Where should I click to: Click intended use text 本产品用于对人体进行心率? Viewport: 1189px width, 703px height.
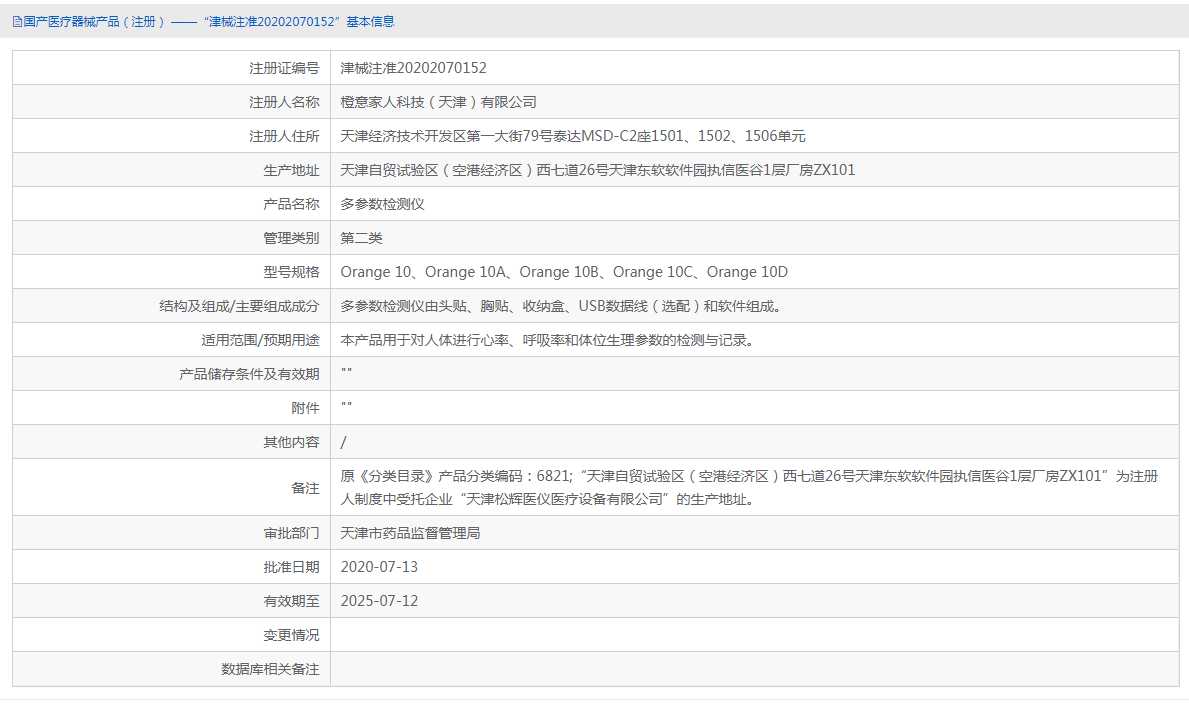(548, 341)
